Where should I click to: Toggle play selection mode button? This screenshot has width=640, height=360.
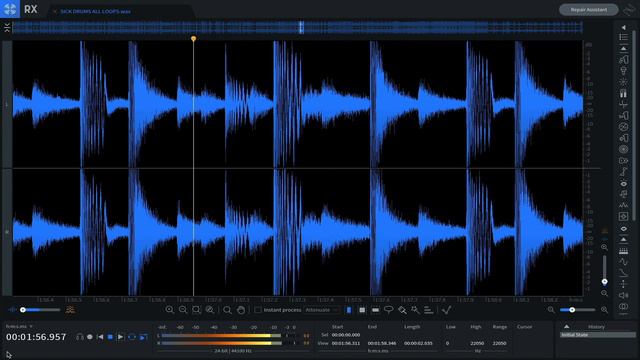pyautogui.click(x=143, y=337)
